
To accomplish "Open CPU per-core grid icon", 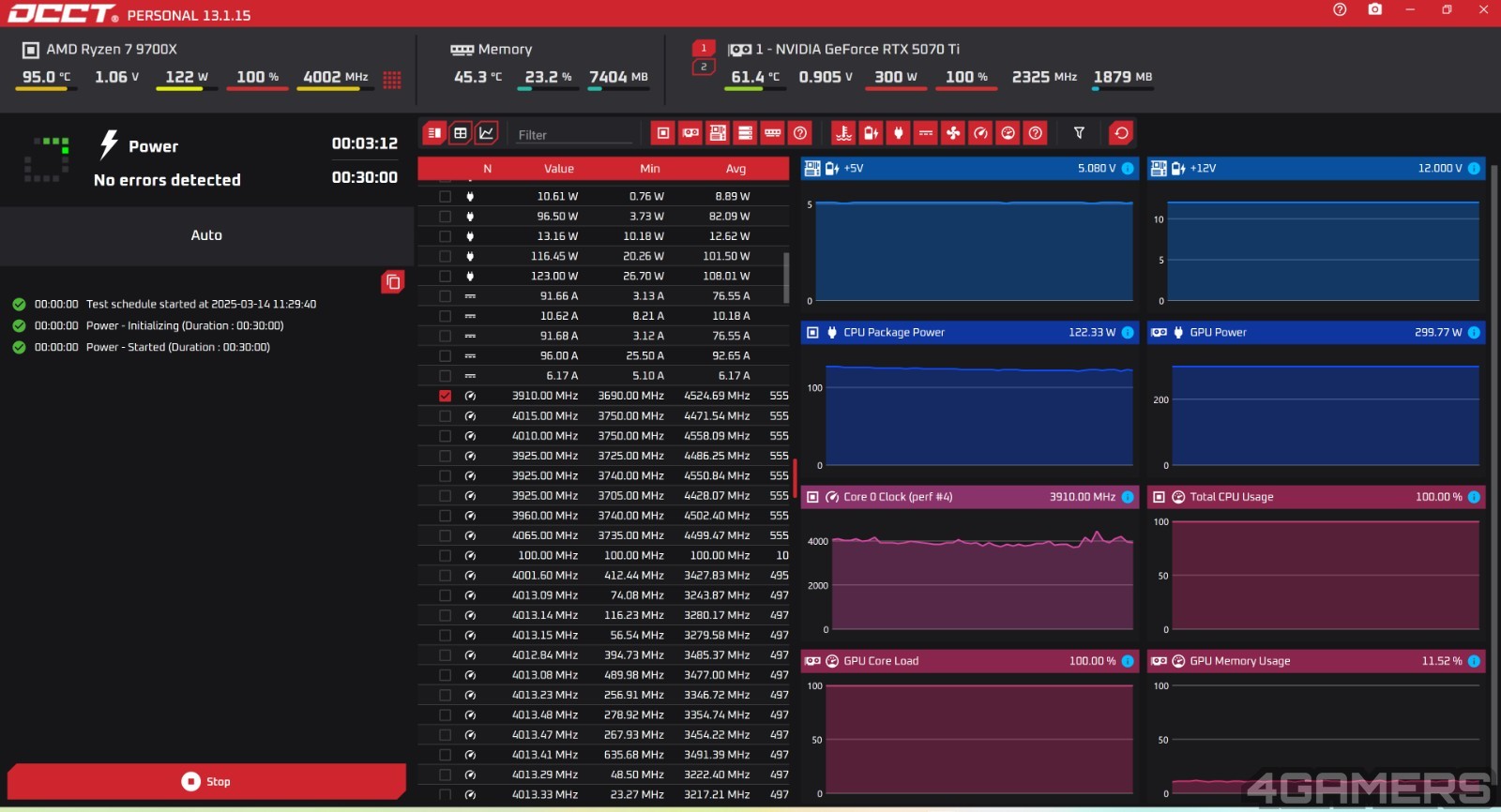I will point(392,80).
